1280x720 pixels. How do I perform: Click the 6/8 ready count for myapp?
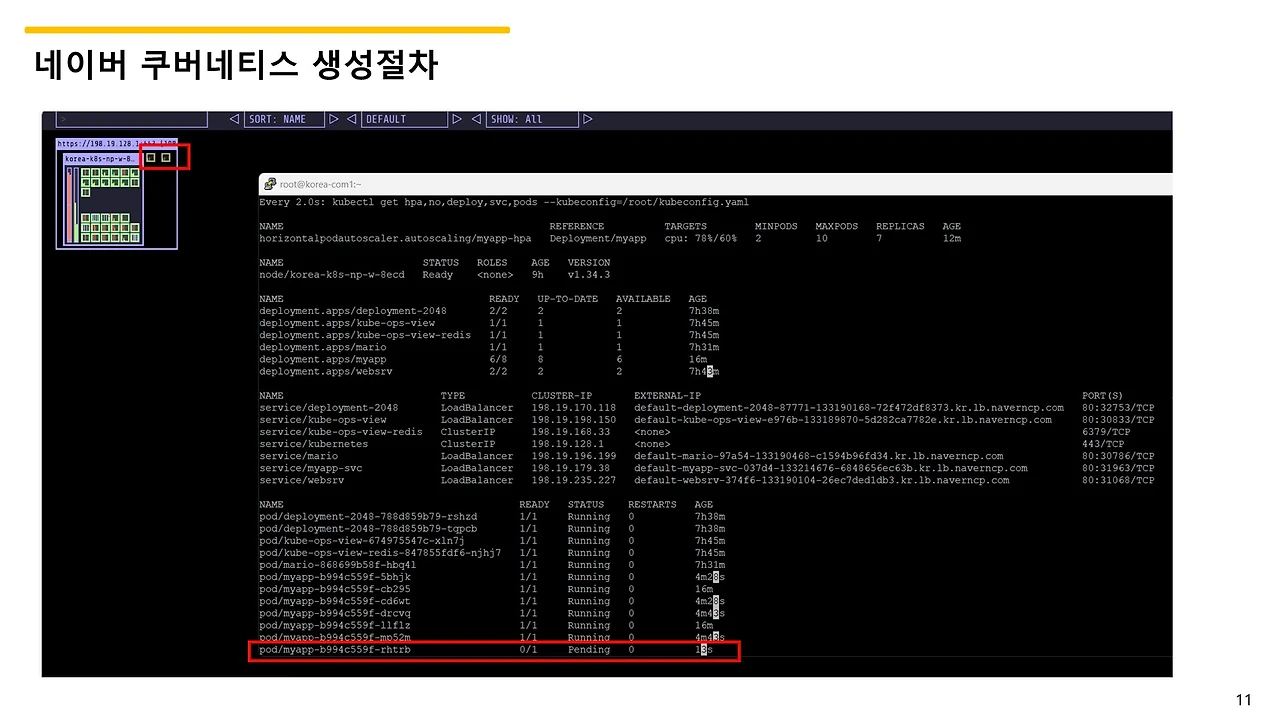(498, 359)
